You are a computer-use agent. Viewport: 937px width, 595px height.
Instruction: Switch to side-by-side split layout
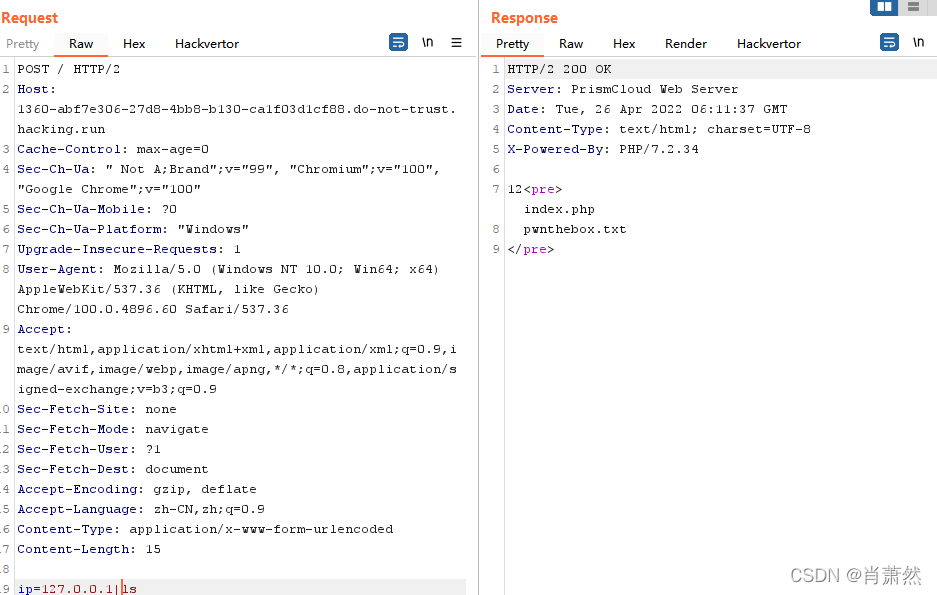click(x=884, y=7)
